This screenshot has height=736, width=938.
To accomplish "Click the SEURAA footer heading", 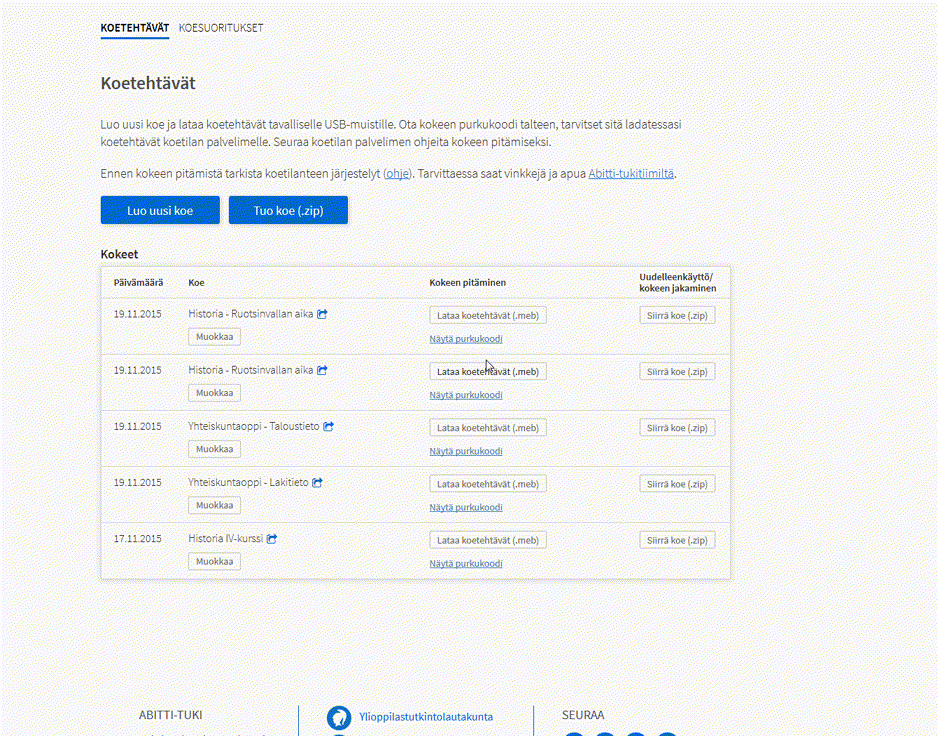I will point(583,715).
